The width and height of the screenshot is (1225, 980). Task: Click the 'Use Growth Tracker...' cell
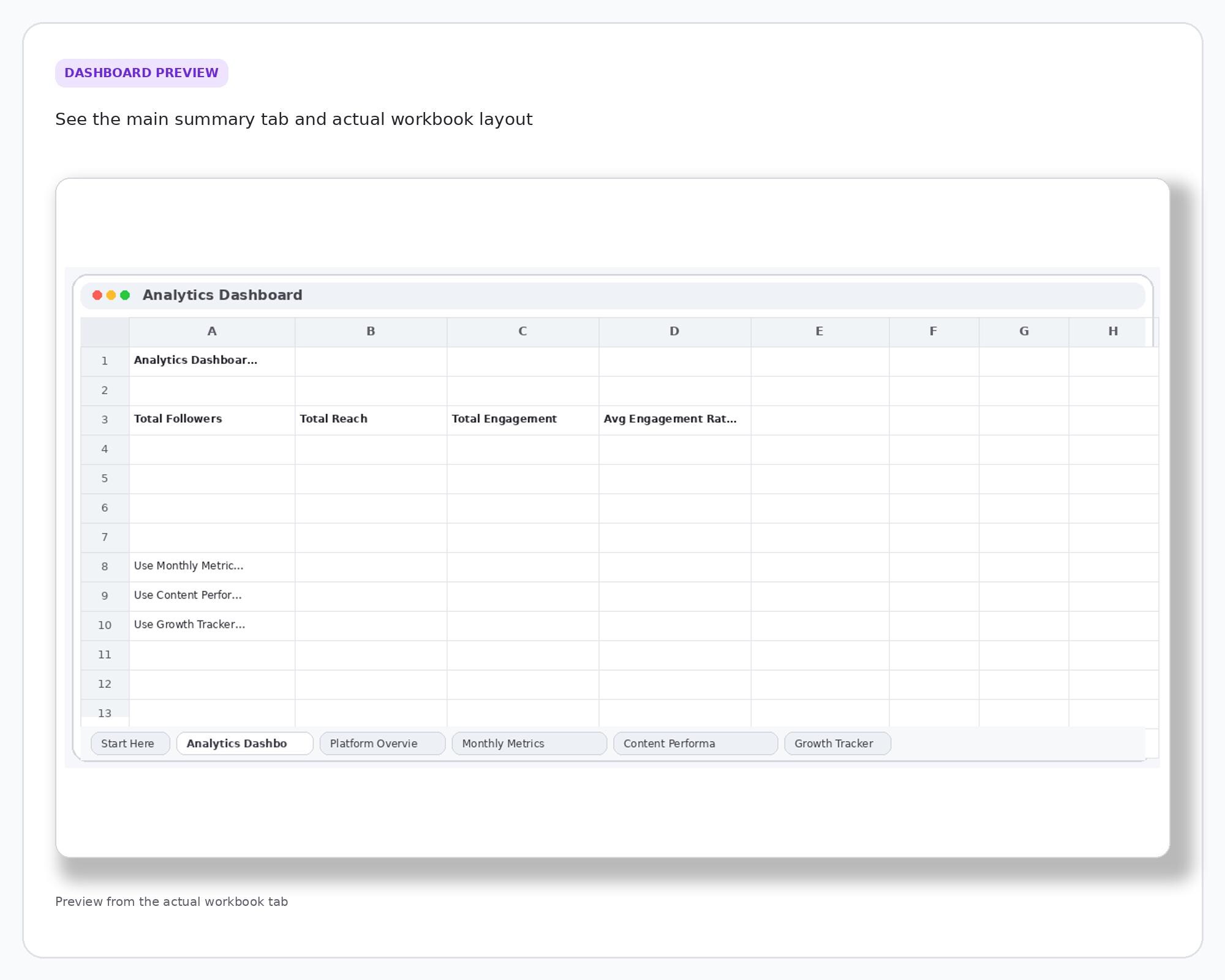tap(212, 626)
